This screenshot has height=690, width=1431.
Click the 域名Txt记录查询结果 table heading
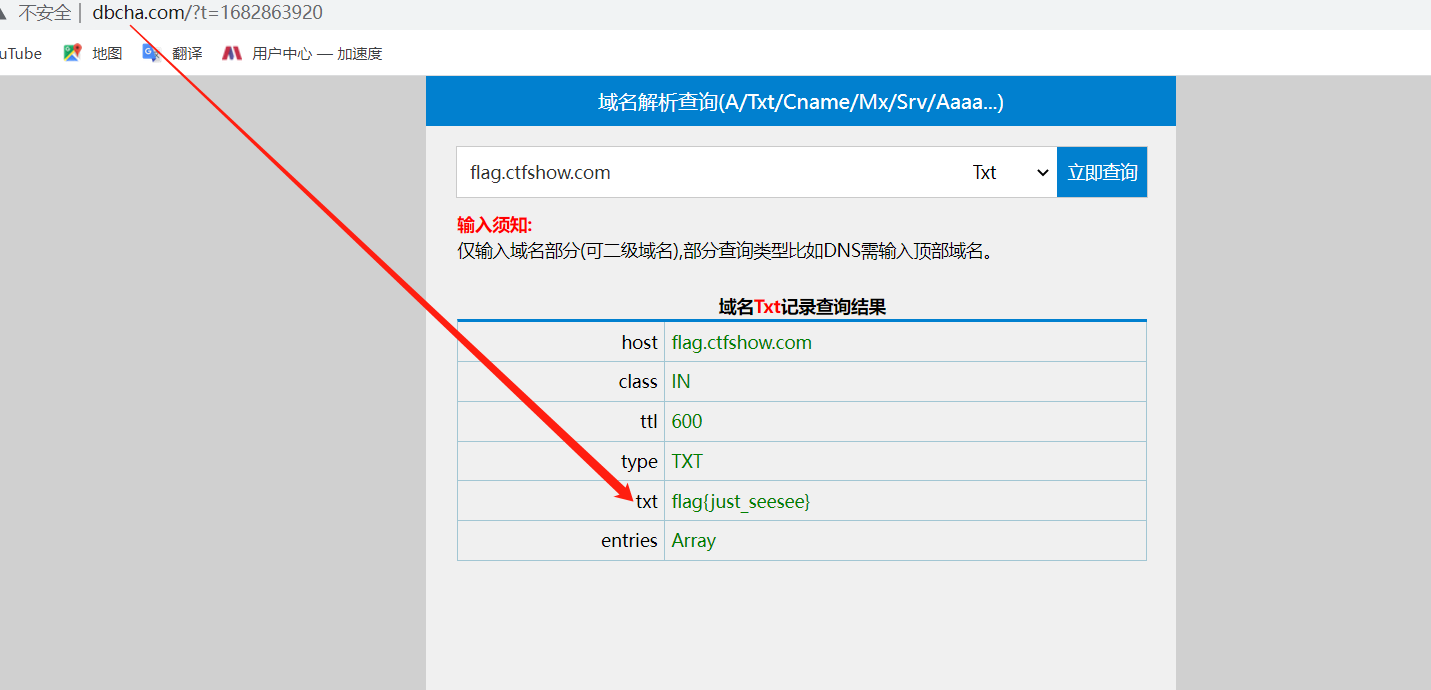point(801,307)
